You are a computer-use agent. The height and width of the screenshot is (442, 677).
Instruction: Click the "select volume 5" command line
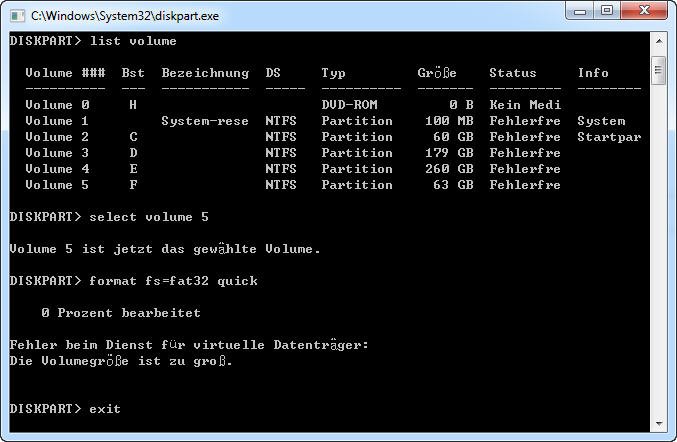click(x=148, y=217)
